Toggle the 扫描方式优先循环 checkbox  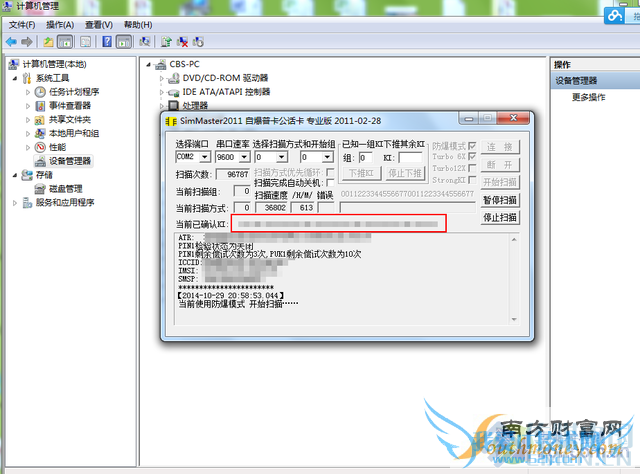pyautogui.click(x=331, y=172)
